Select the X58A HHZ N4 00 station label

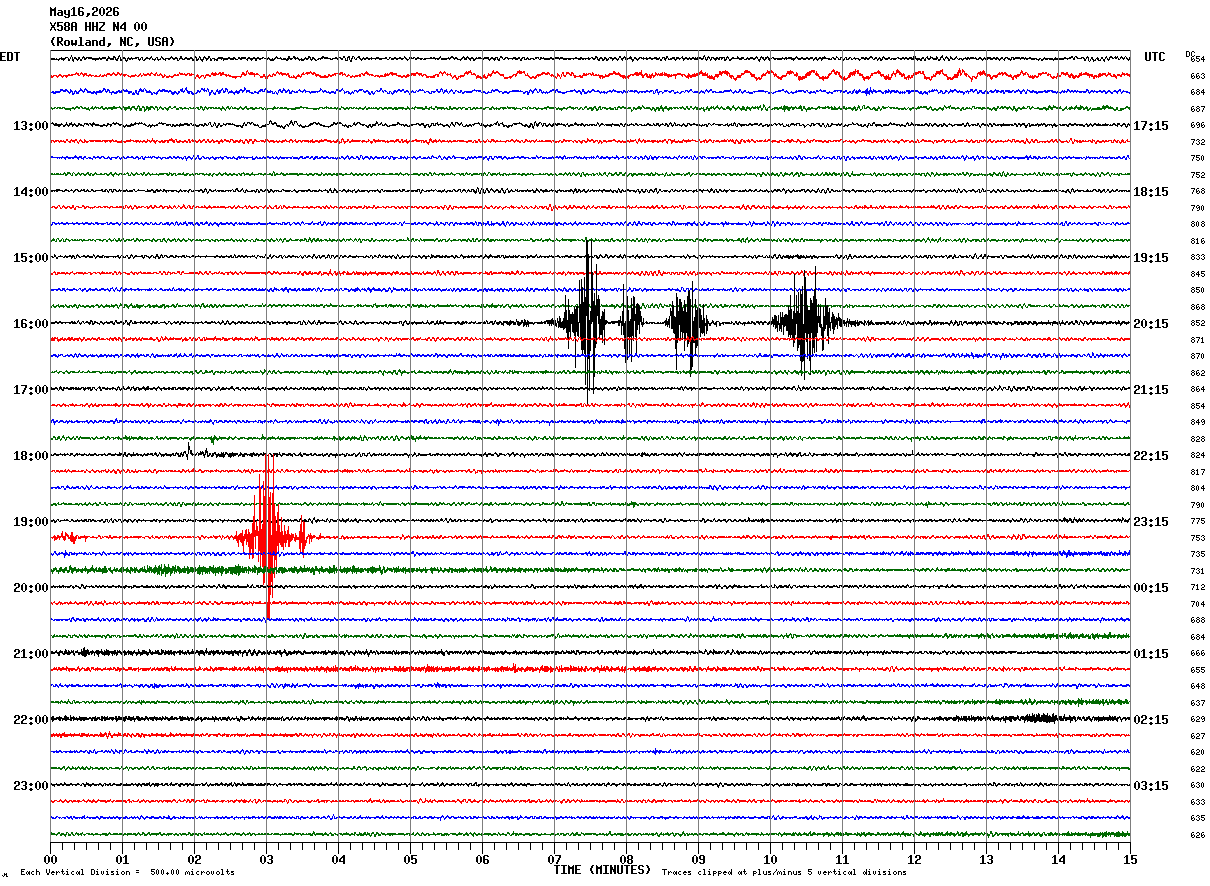tap(98, 27)
